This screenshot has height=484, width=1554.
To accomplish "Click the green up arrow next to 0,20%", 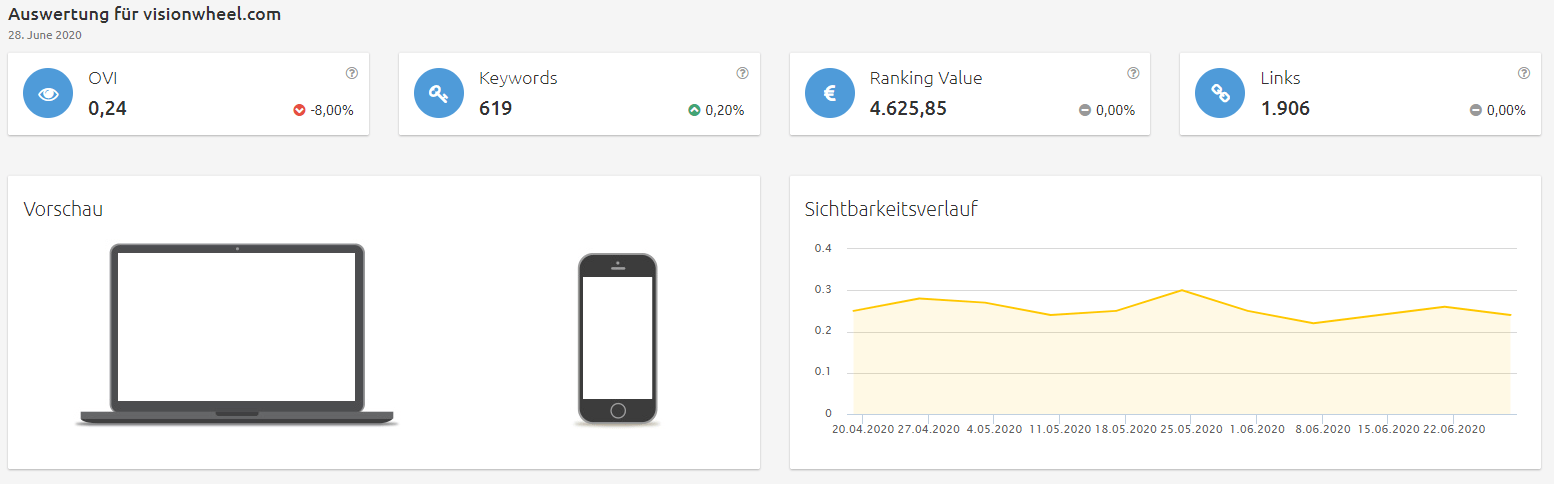I will click(x=694, y=110).
